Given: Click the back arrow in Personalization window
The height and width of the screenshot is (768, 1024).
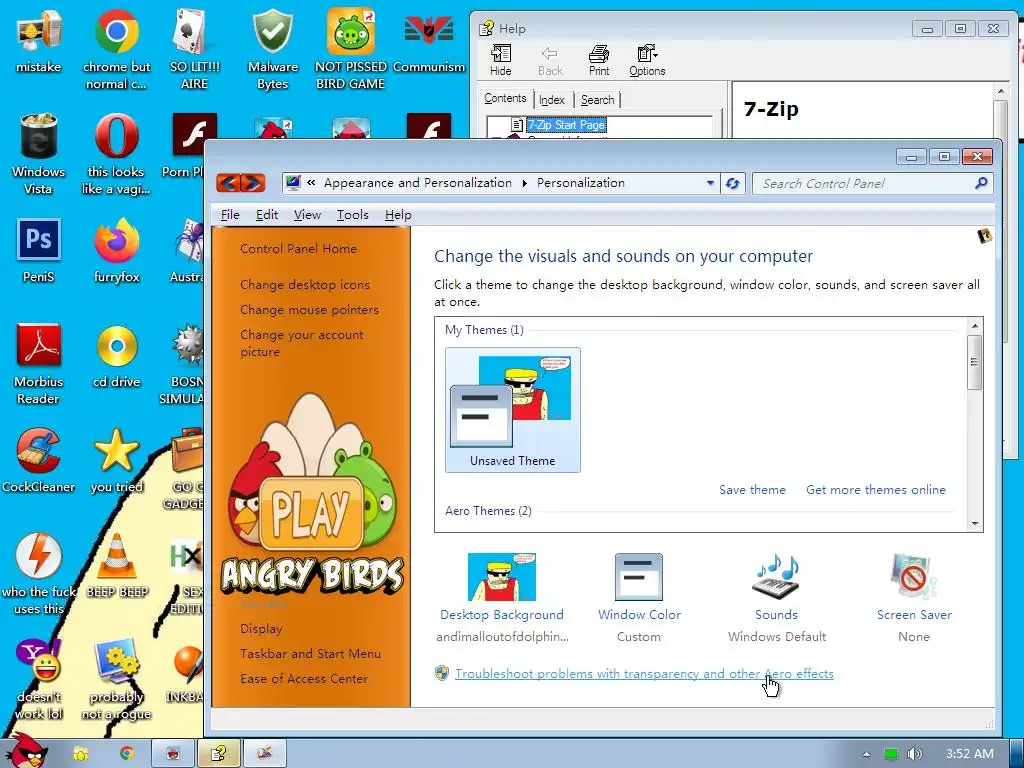Looking at the screenshot, I should [x=229, y=183].
